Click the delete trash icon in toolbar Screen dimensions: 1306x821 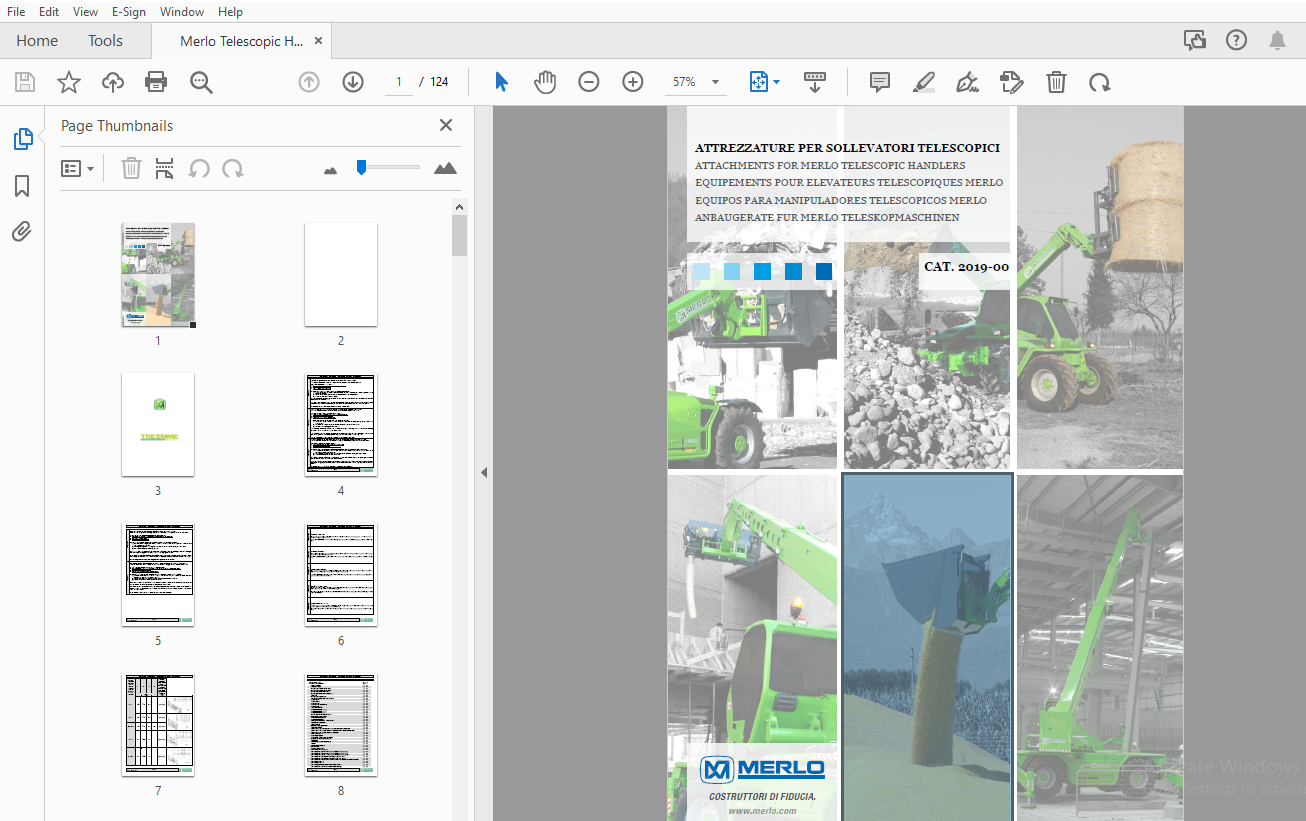tap(1056, 82)
